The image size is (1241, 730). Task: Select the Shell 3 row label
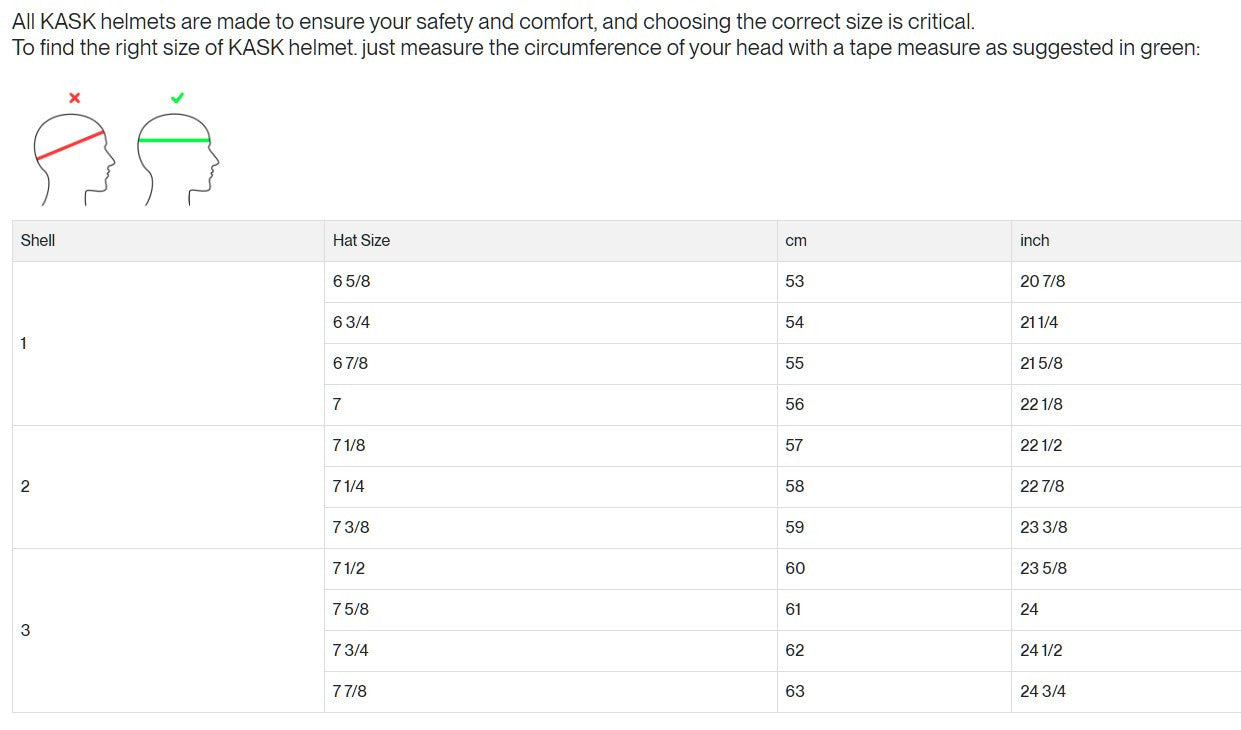tap(25, 631)
